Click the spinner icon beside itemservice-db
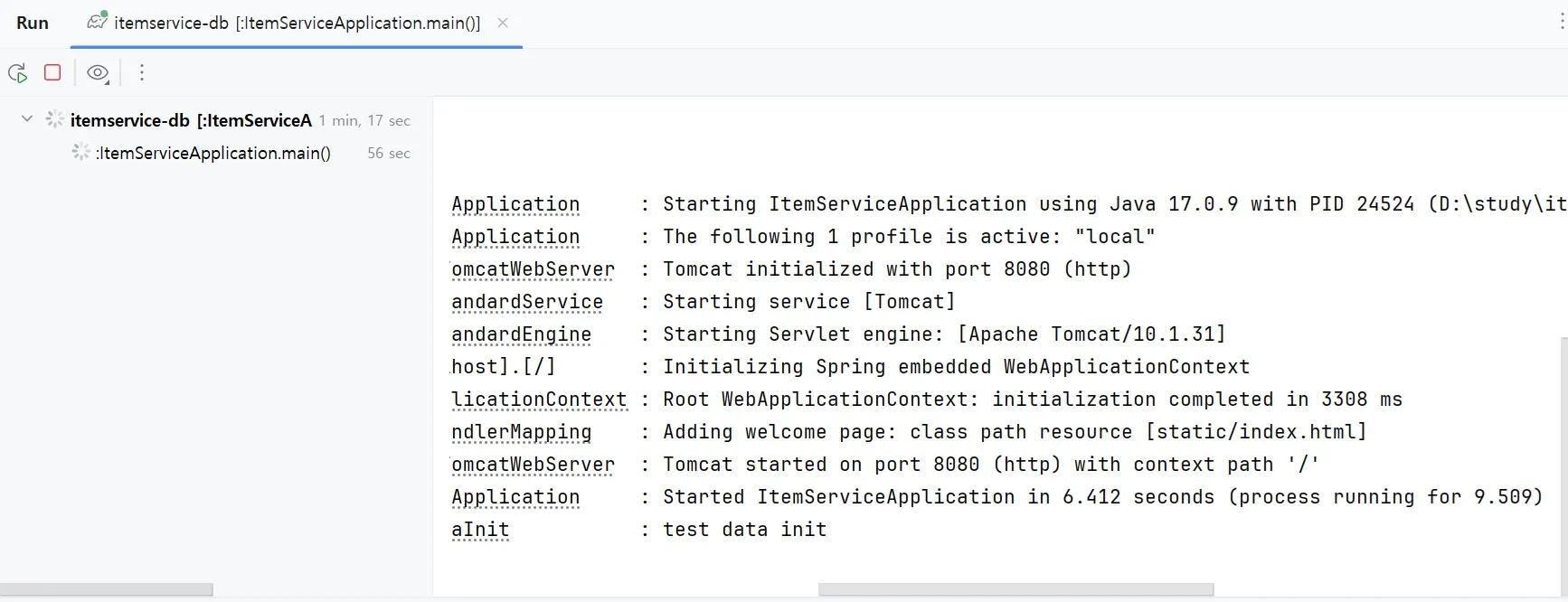Viewport: 1568px width, 602px height. point(55,119)
